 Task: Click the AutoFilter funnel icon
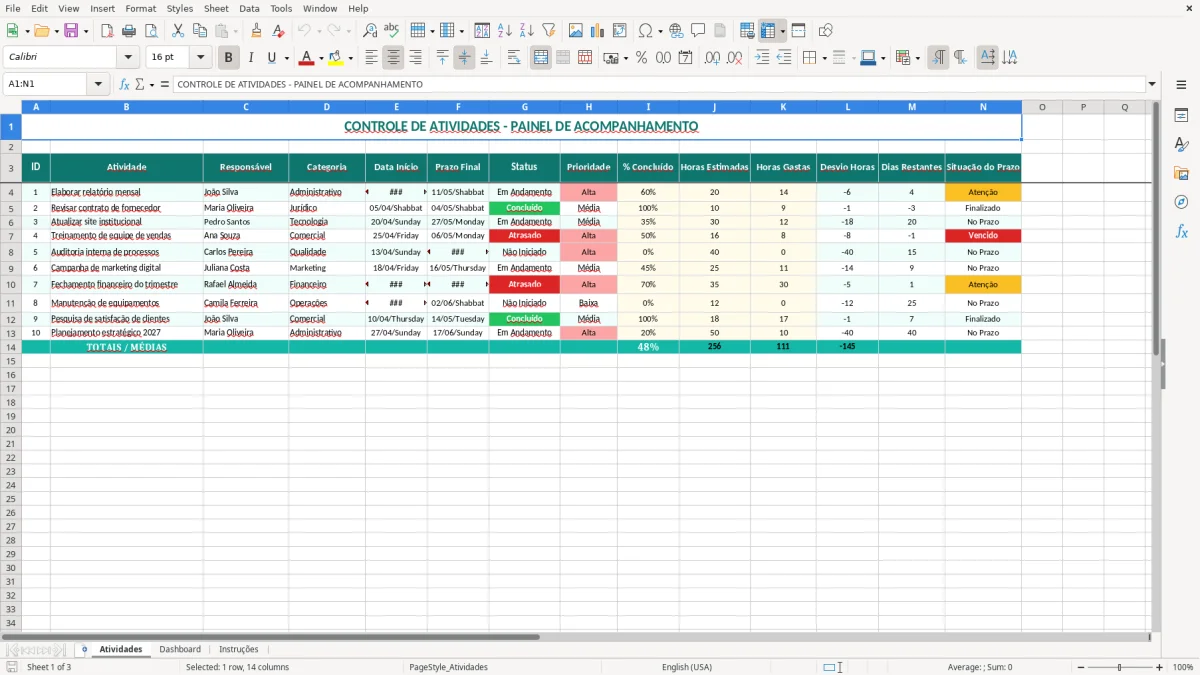pyautogui.click(x=548, y=31)
